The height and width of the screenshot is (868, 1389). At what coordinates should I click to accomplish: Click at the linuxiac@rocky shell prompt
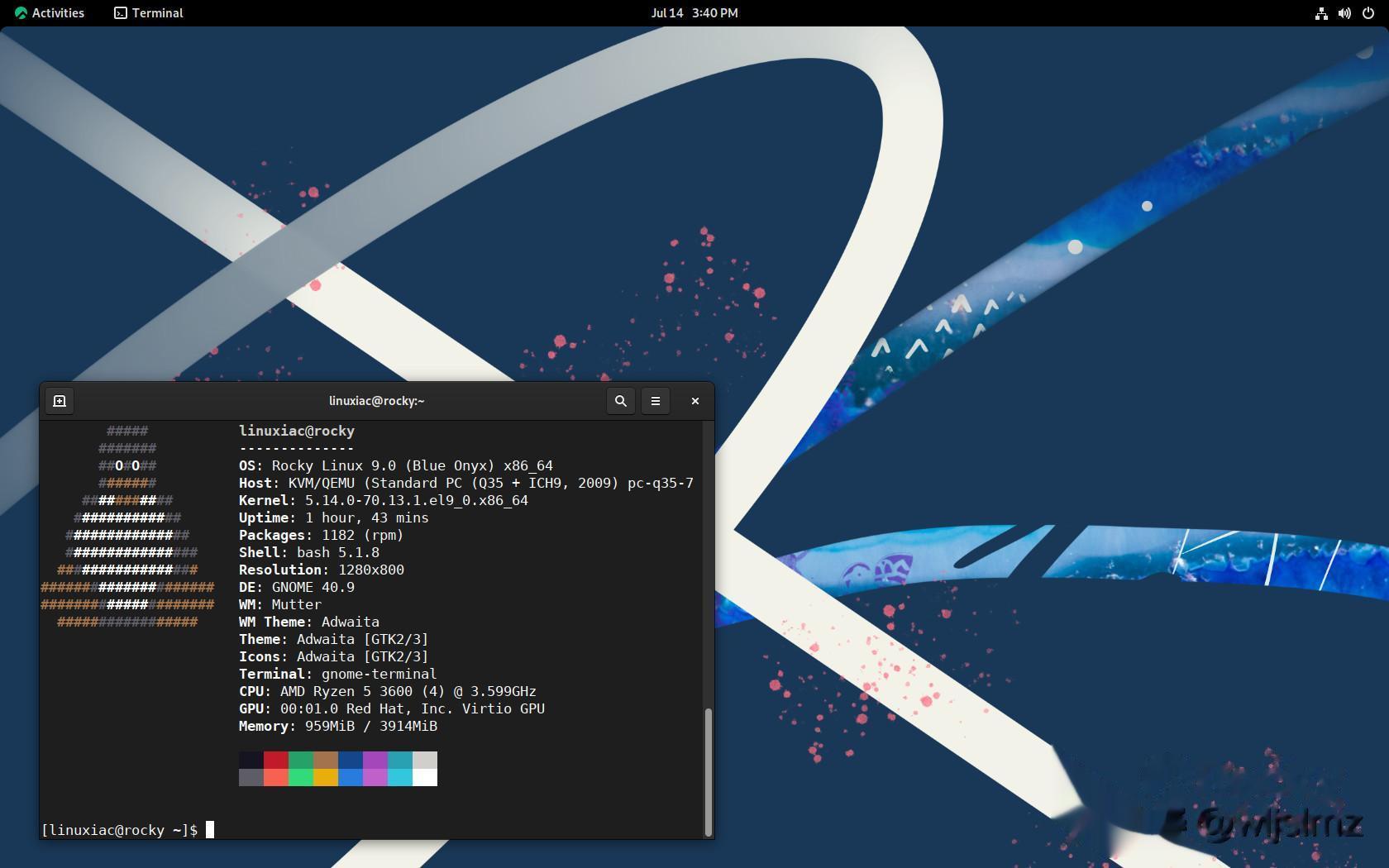120,830
